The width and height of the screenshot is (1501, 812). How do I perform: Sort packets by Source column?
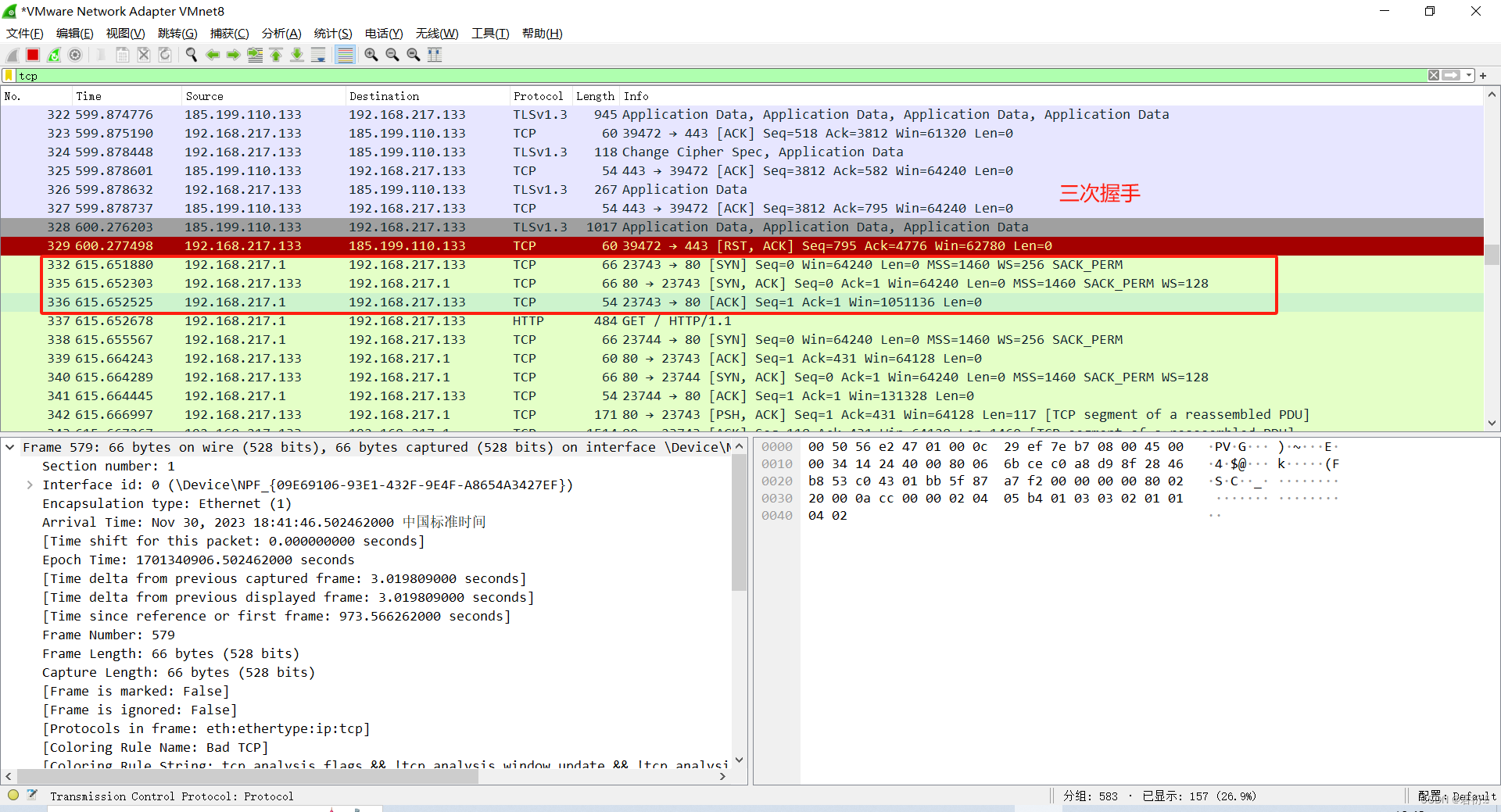click(263, 96)
